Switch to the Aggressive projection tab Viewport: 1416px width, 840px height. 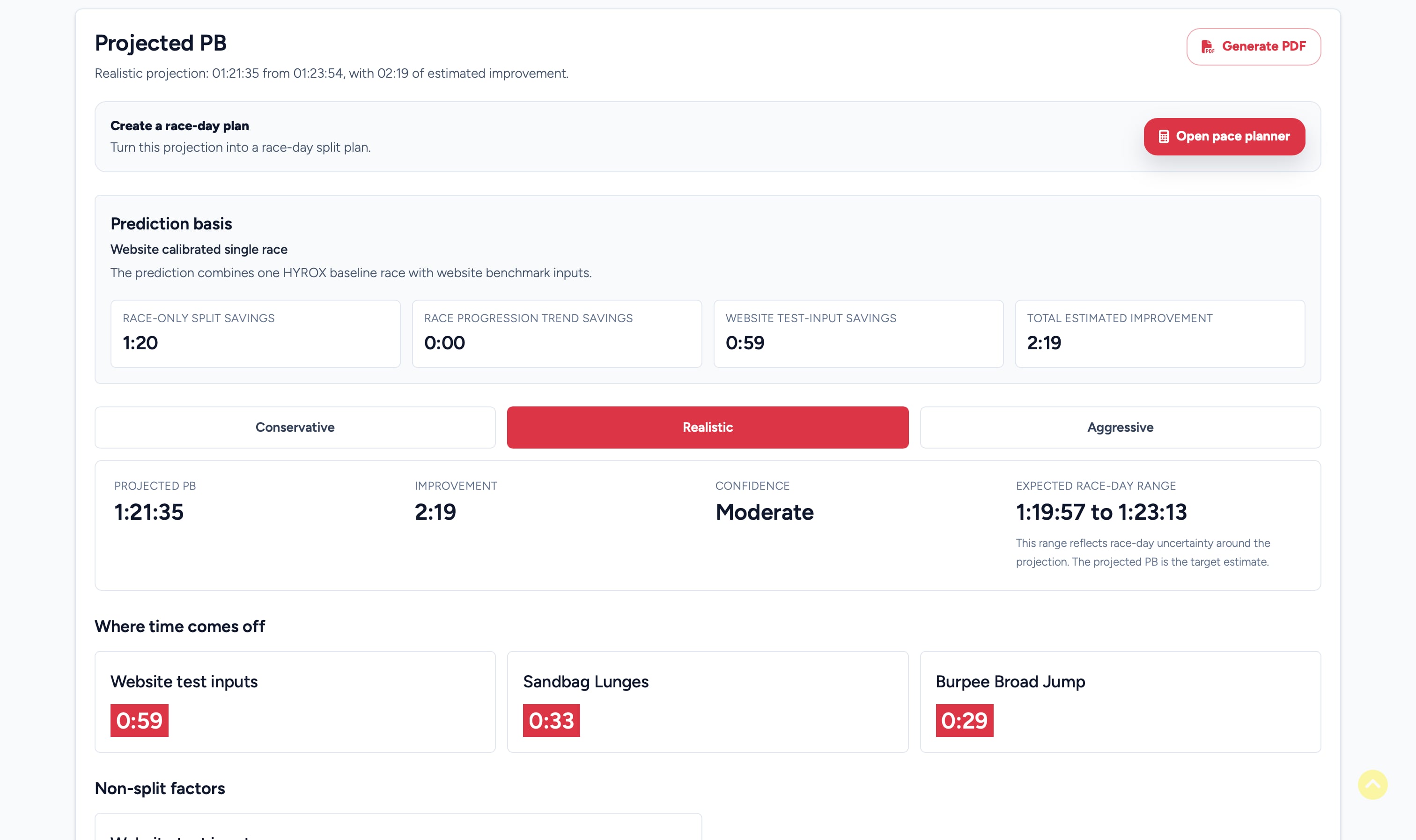point(1120,427)
